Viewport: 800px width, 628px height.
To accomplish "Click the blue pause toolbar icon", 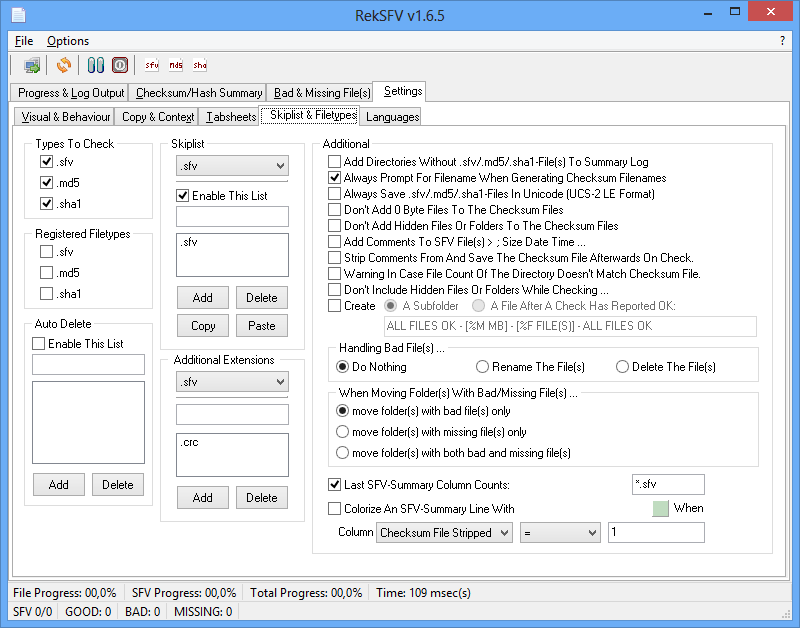I will tap(95, 65).
